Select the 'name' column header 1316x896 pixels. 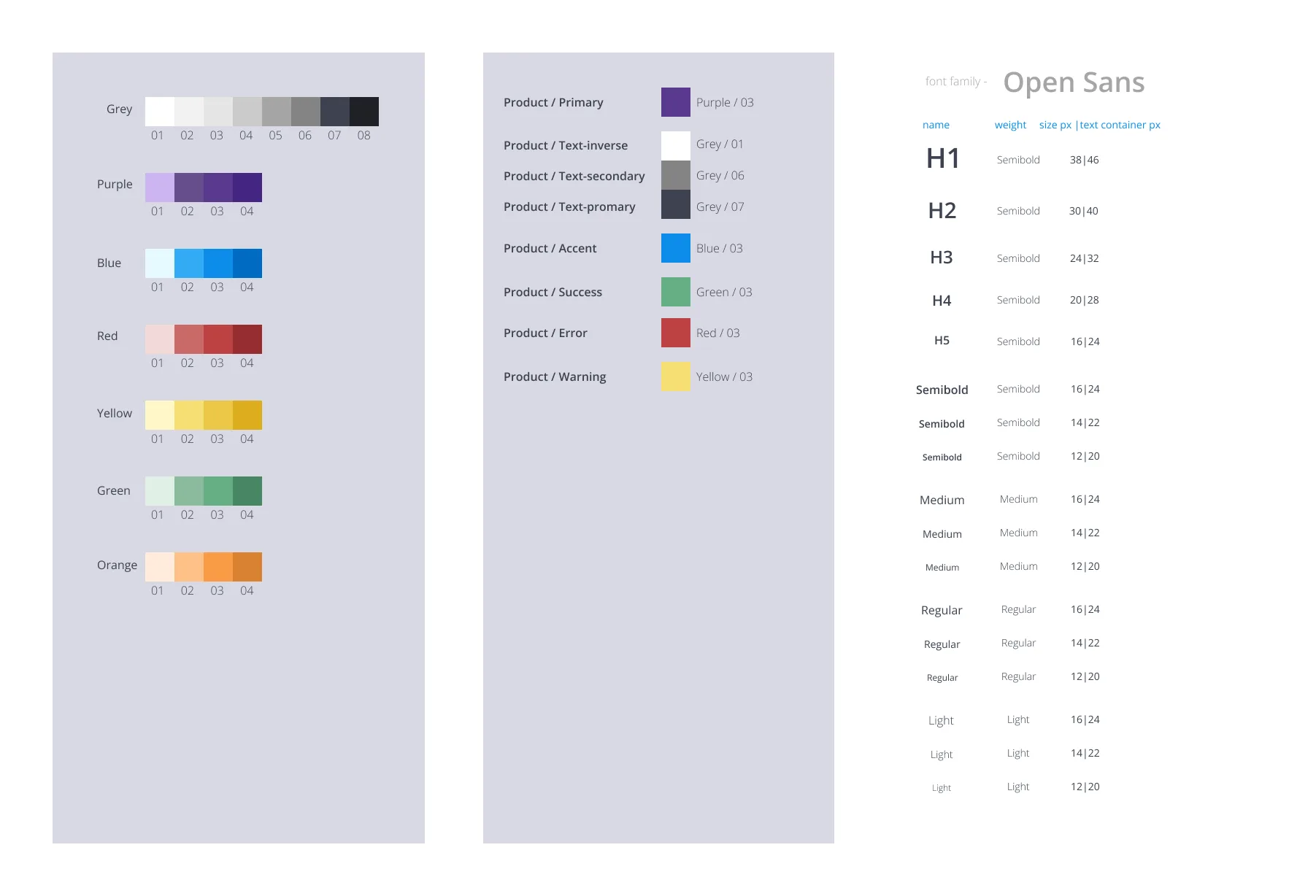tap(936, 125)
